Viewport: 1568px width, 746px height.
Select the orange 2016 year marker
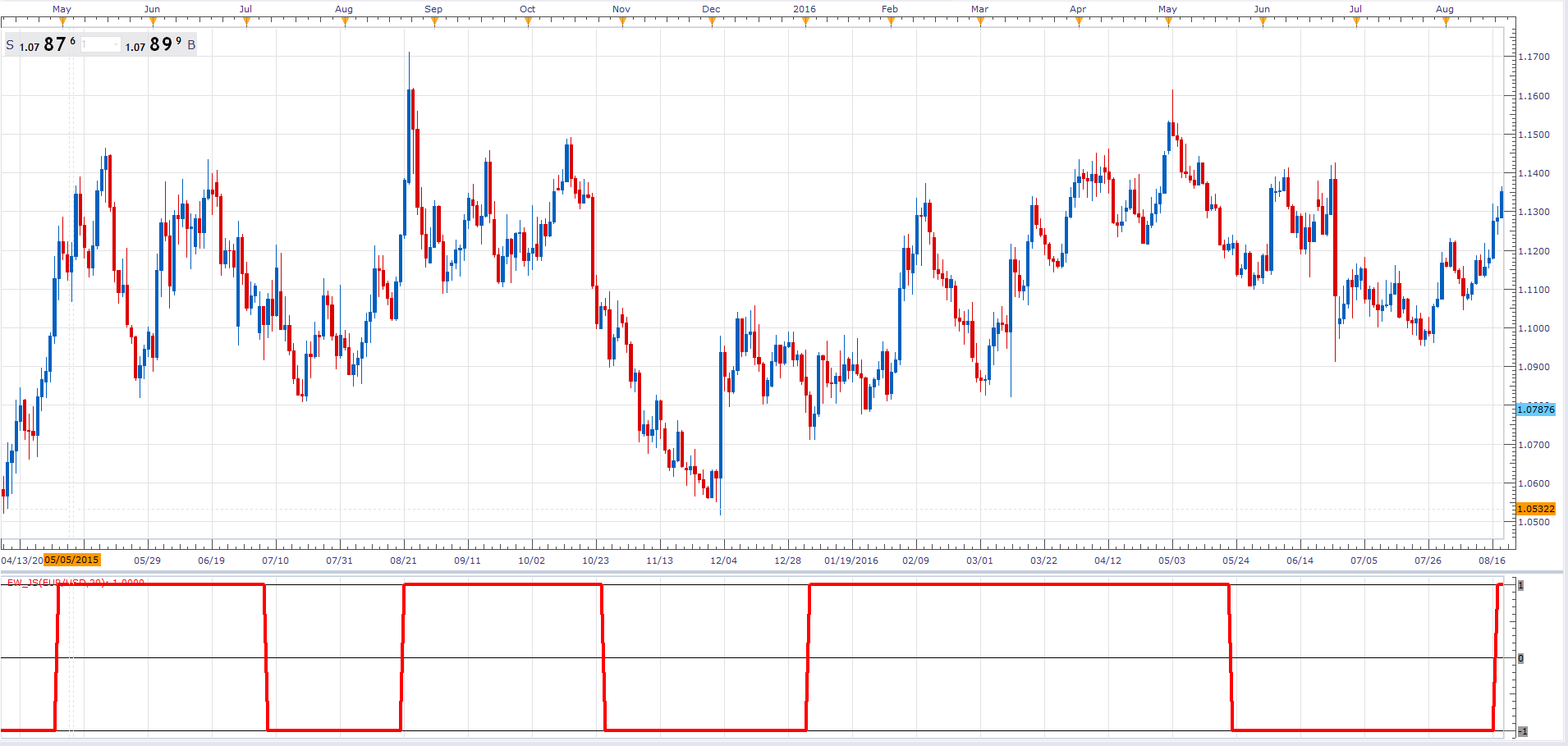pyautogui.click(x=805, y=22)
